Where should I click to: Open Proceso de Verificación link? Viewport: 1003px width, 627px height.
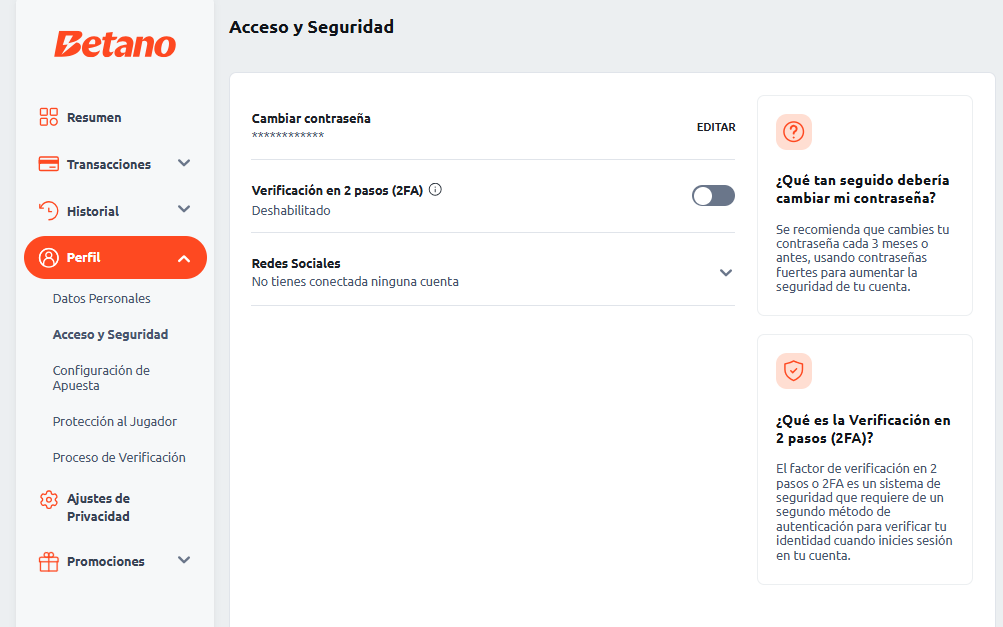[119, 458]
